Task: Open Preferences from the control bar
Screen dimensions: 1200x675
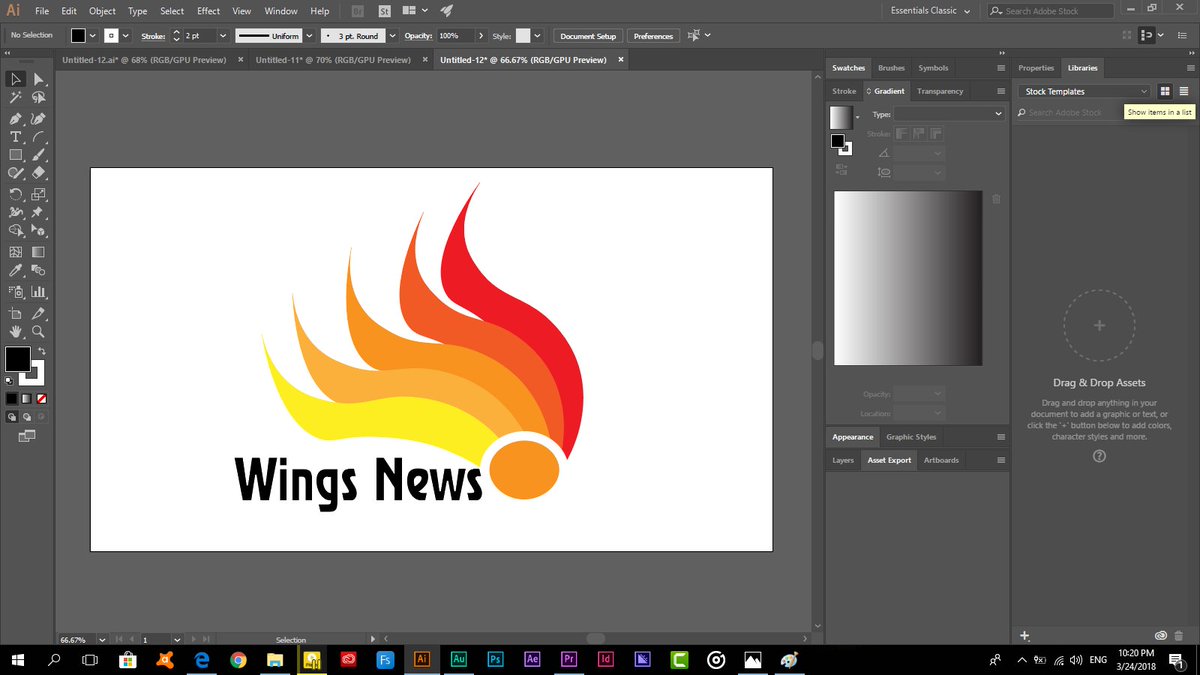Action: pos(653,35)
